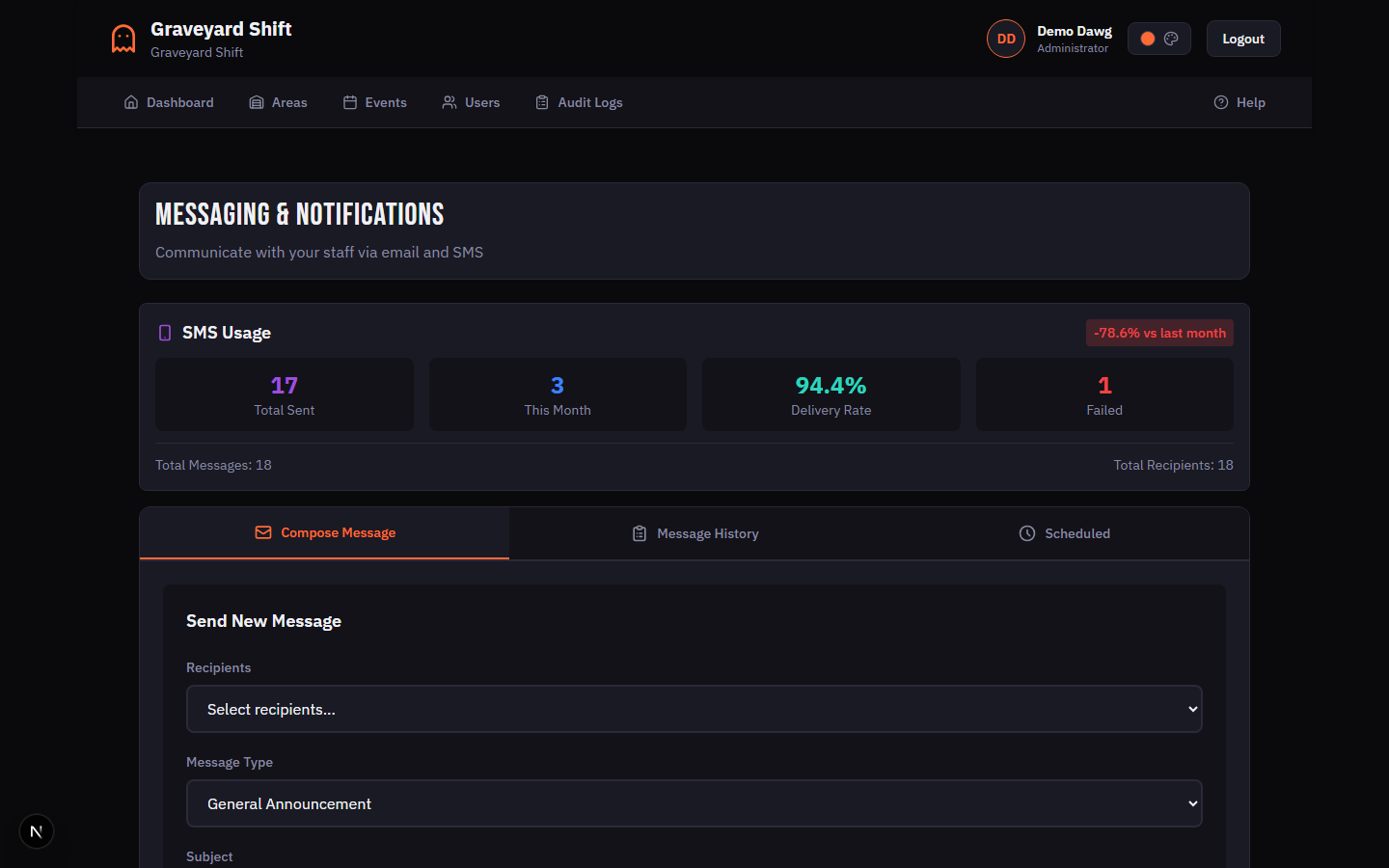Open the theme palette icon
1389x868 pixels.
point(1171,40)
